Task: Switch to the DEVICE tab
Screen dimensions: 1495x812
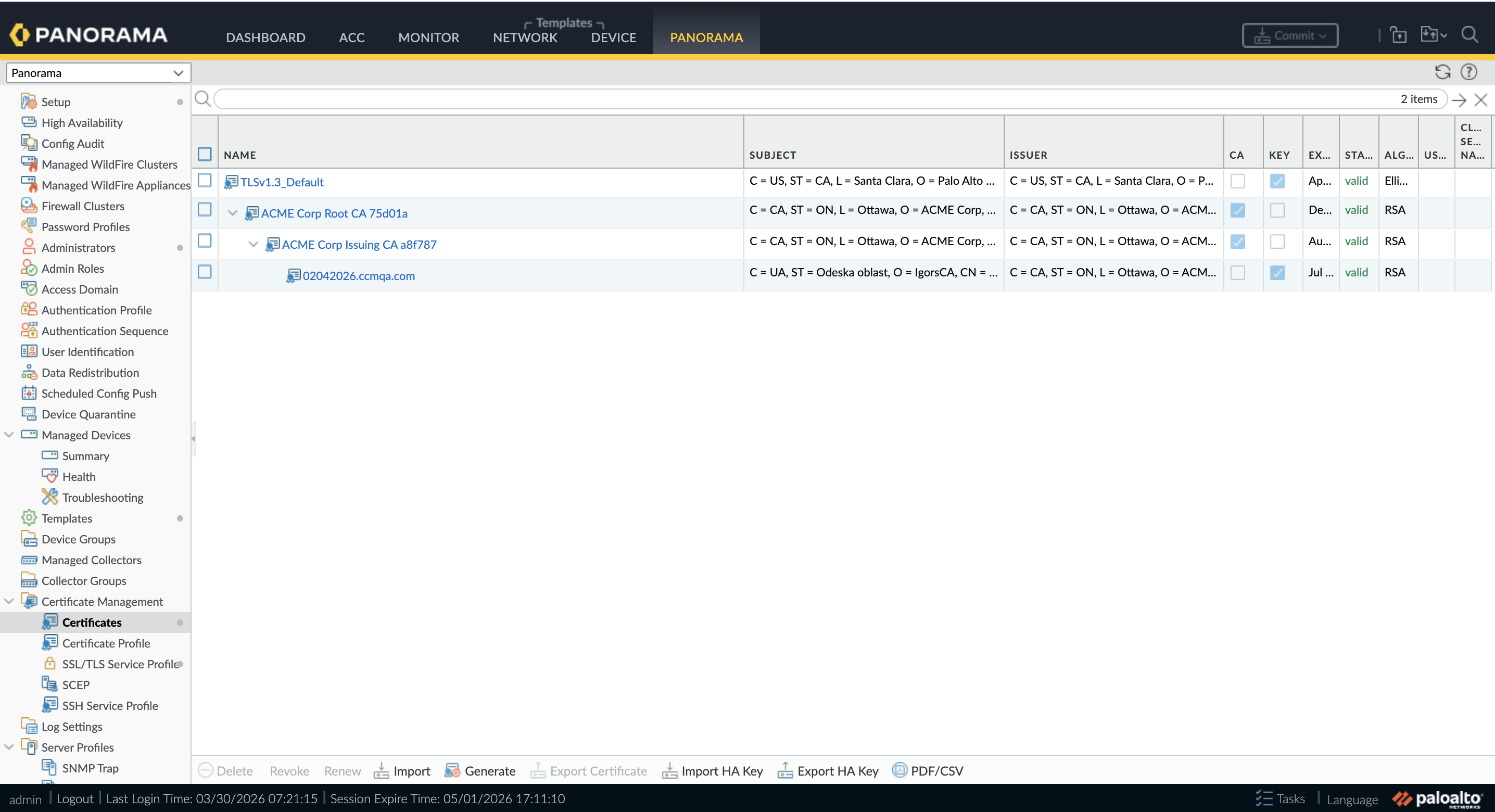Action: pos(614,37)
